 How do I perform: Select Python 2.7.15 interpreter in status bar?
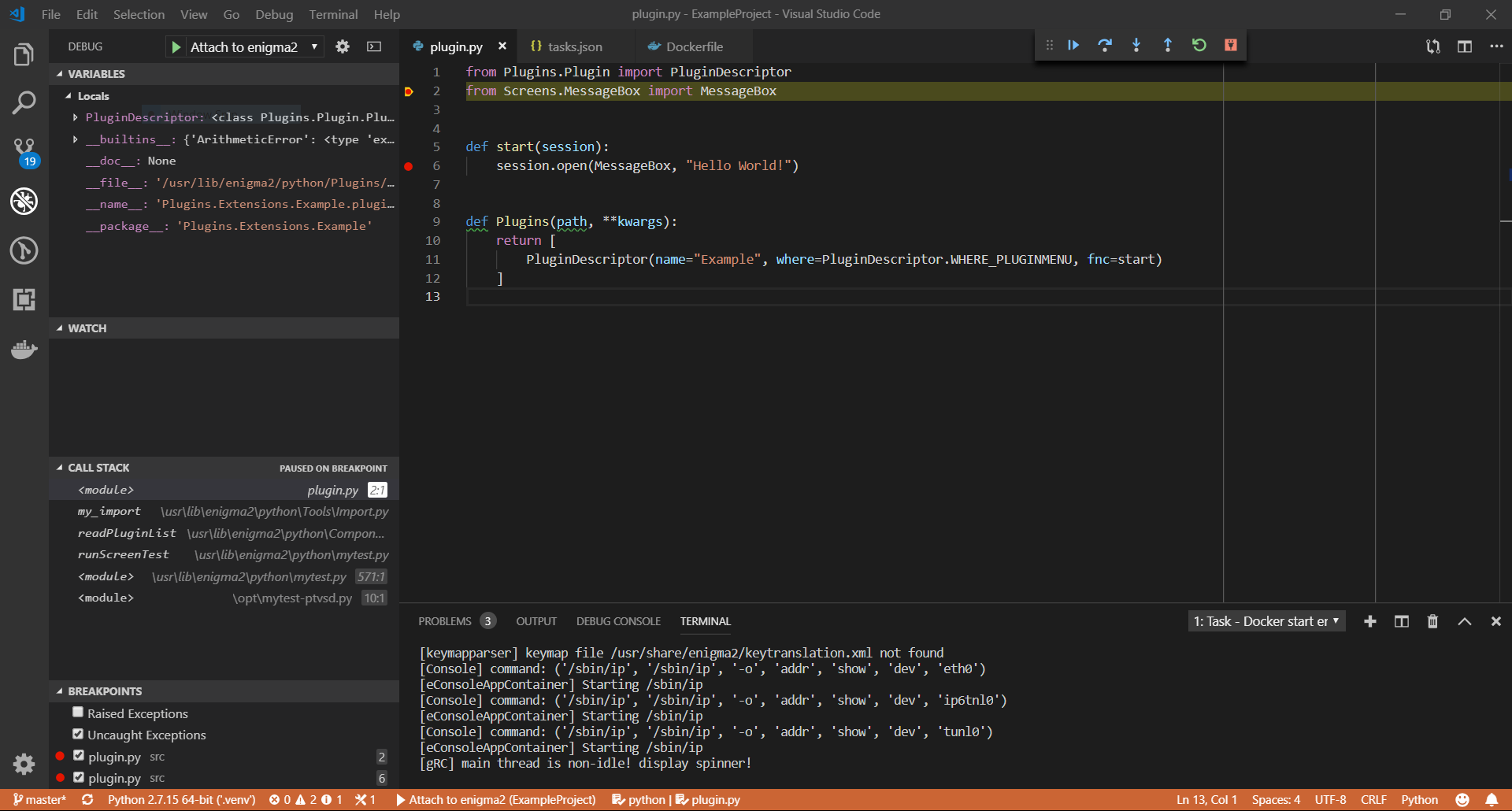181,800
